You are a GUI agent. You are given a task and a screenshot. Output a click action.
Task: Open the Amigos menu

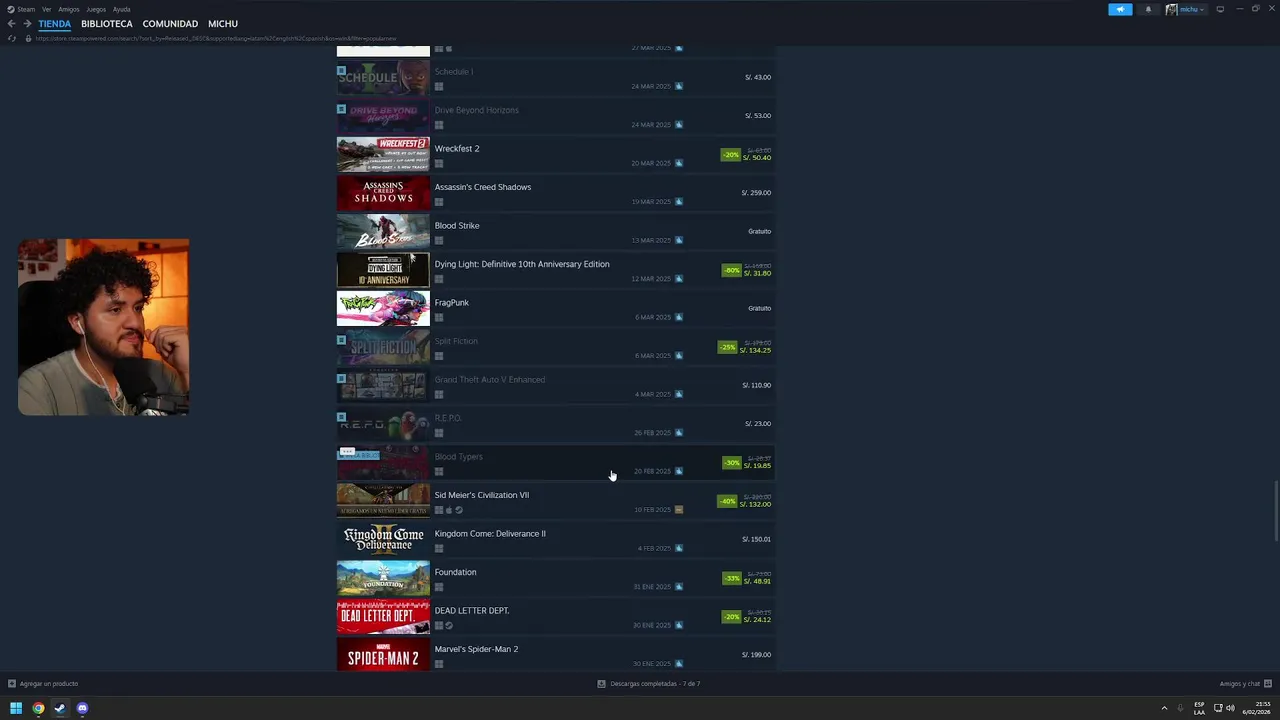pos(69,9)
